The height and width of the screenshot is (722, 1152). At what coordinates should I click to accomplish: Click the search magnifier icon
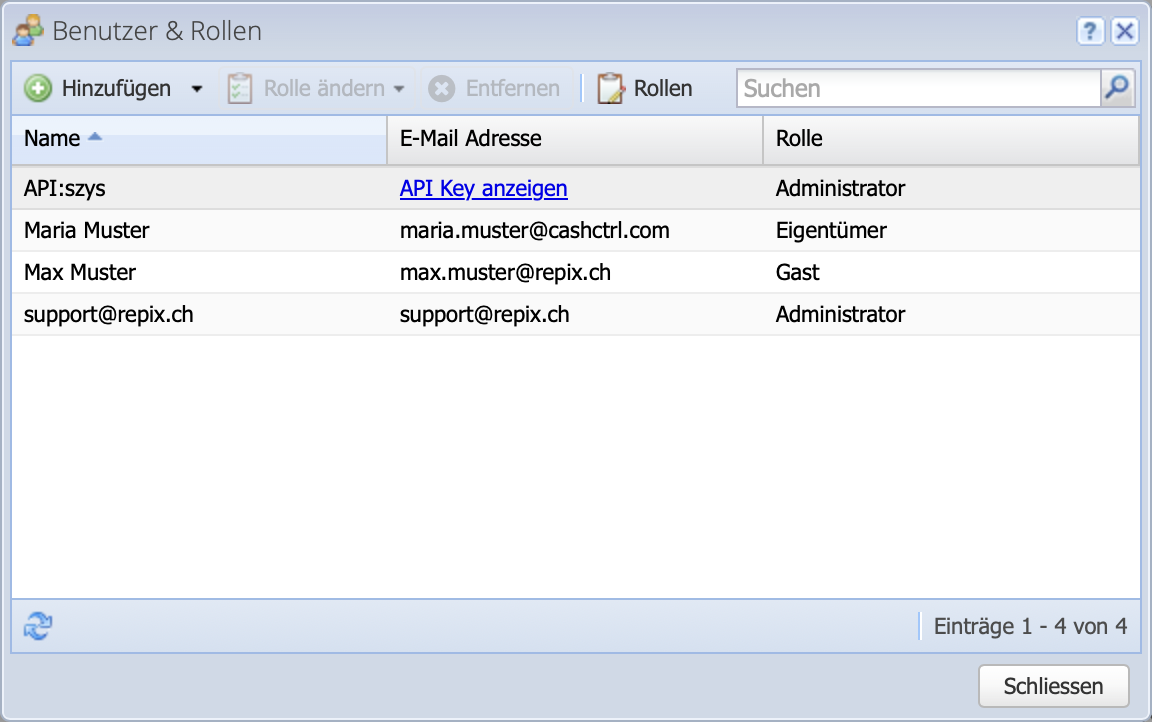[1116, 88]
